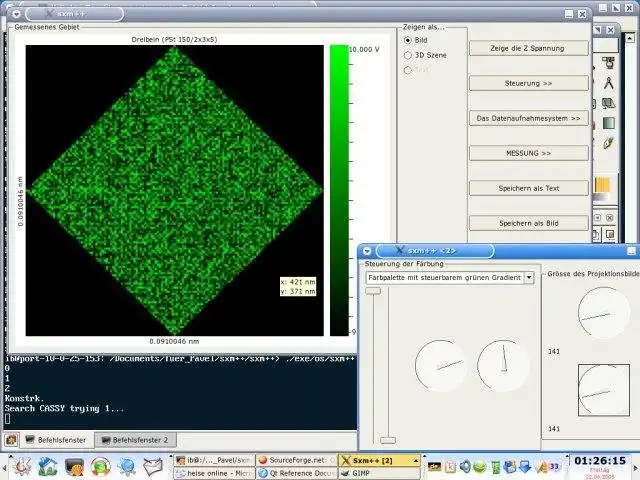The width and height of the screenshot is (640, 480).
Task: Open the volume speaker tray icon
Action: 465,467
